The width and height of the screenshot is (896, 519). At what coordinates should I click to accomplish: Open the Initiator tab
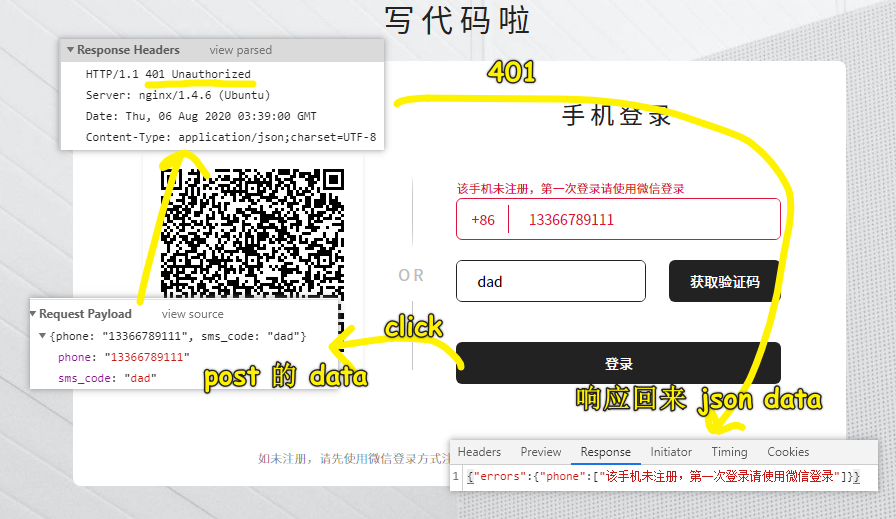coord(671,452)
